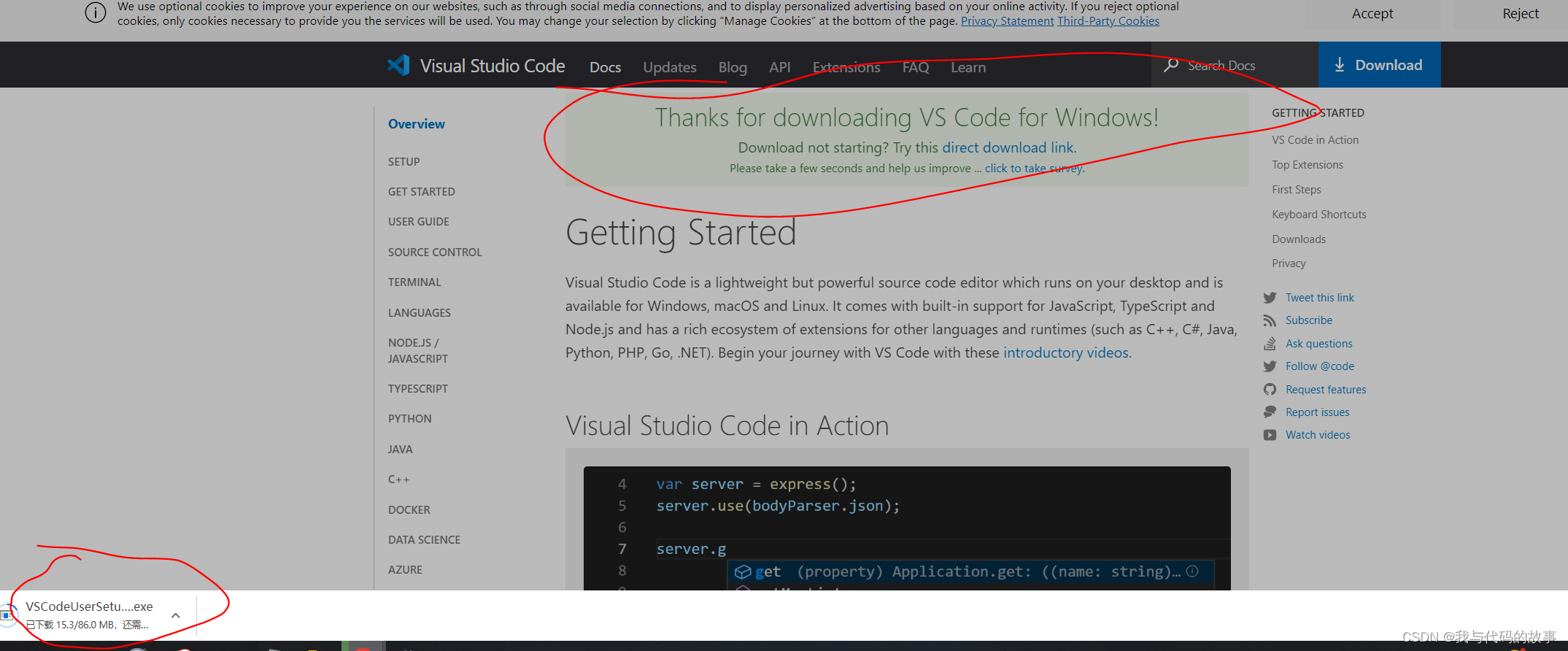Screen dimensions: 1568x651
Task: Select Overview in the sidebar
Action: 417,124
